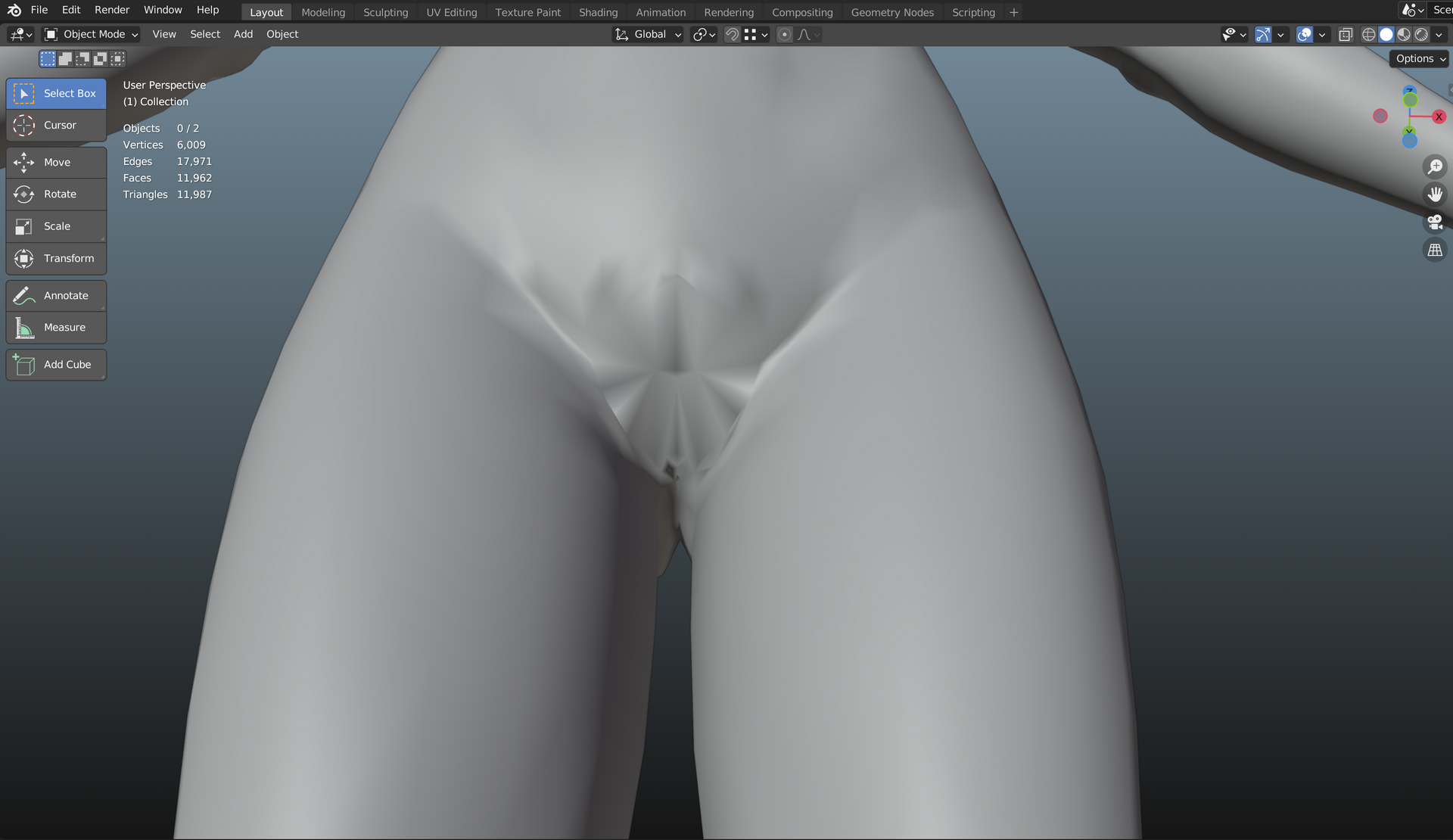Toggle snapping magnet icon
1453x840 pixels.
(x=732, y=35)
